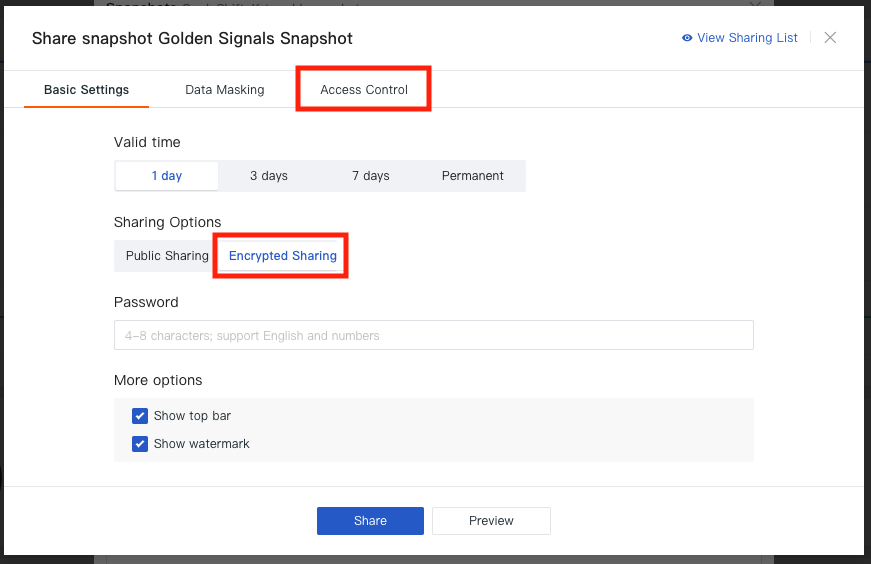This screenshot has height=564, width=871.
Task: Click the eye icon beside View Sharing List
Action: coord(687,38)
